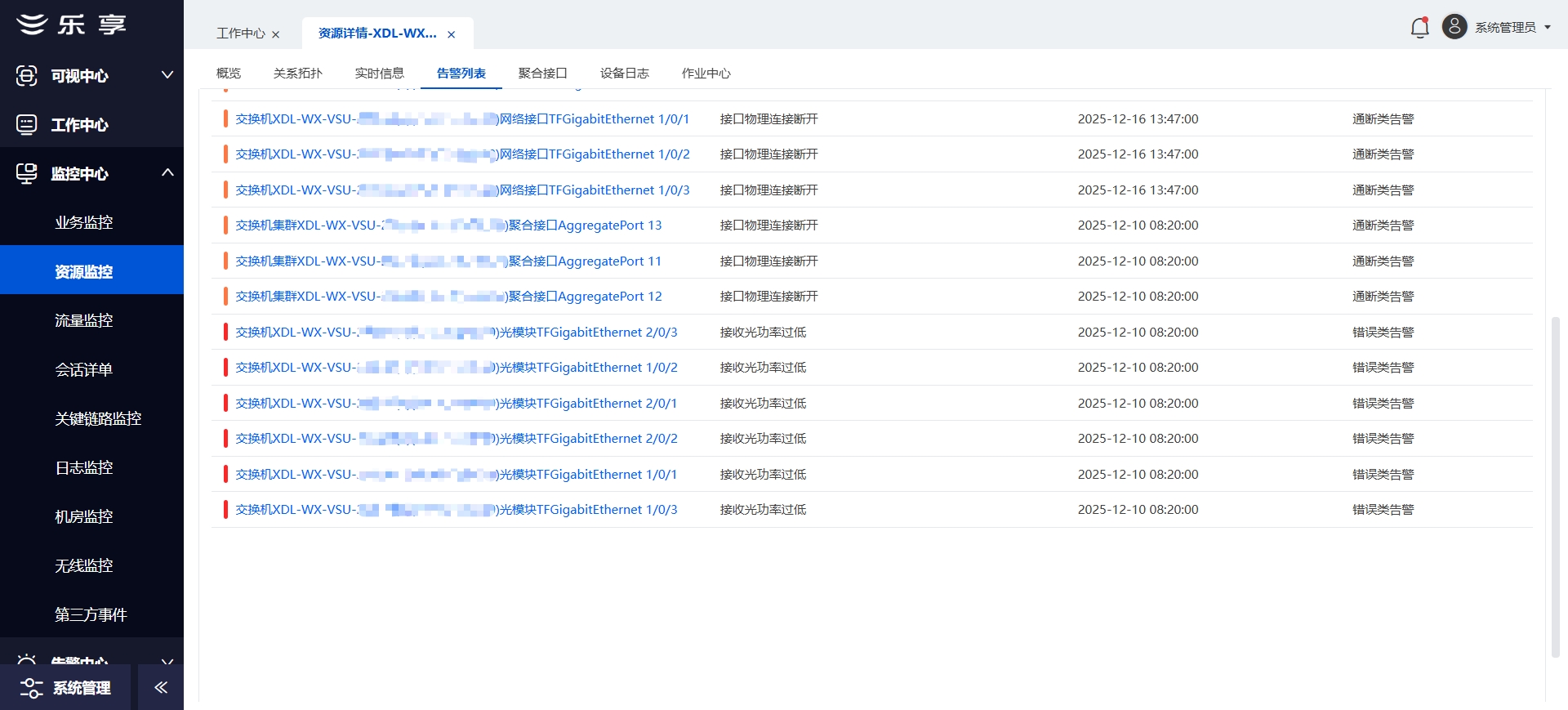Click the 监控中心 monitor icon
The image size is (1568, 710).
click(27, 173)
